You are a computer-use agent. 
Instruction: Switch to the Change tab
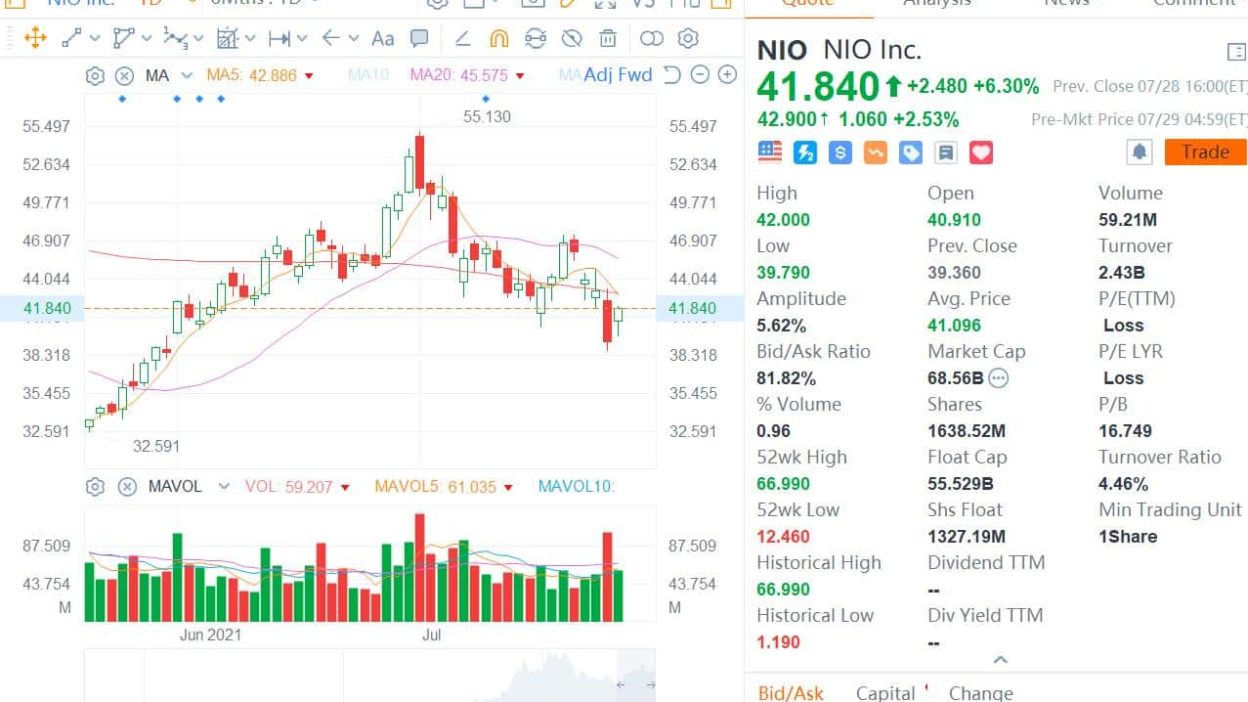[x=981, y=693]
